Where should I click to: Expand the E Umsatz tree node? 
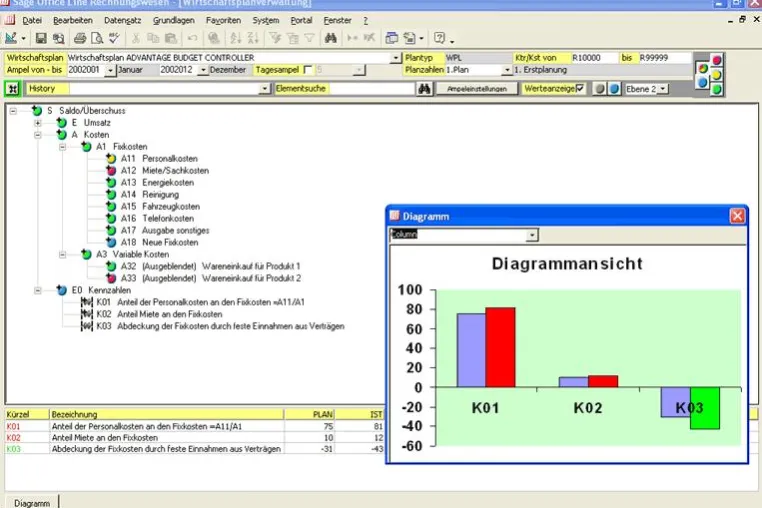tap(38, 123)
